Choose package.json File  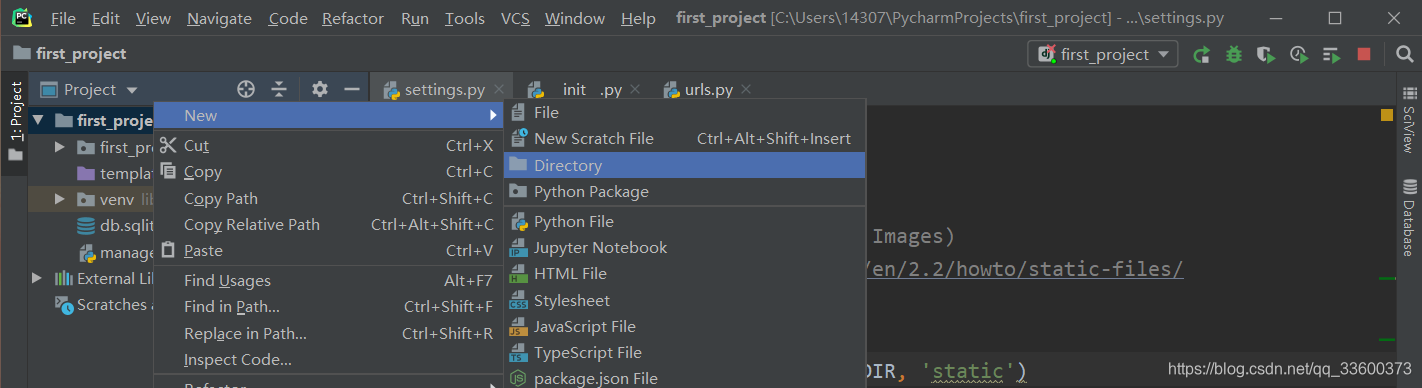pos(685,378)
